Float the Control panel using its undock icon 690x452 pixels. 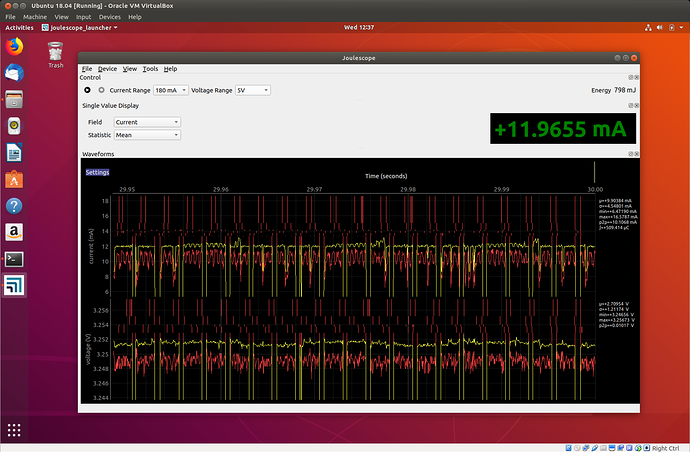[x=631, y=77]
